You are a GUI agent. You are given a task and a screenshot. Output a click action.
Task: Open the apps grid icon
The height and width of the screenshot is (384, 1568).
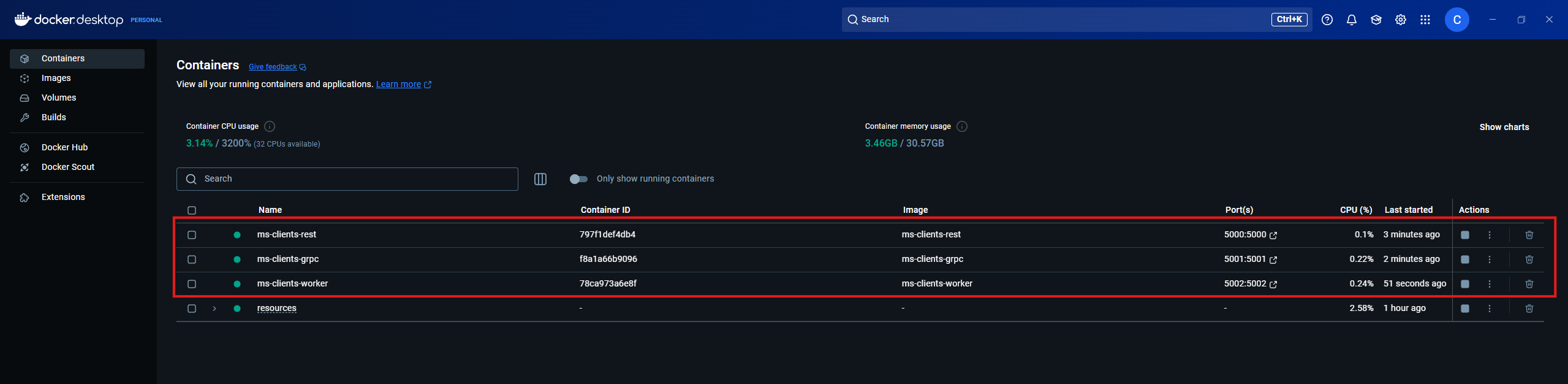1425,20
